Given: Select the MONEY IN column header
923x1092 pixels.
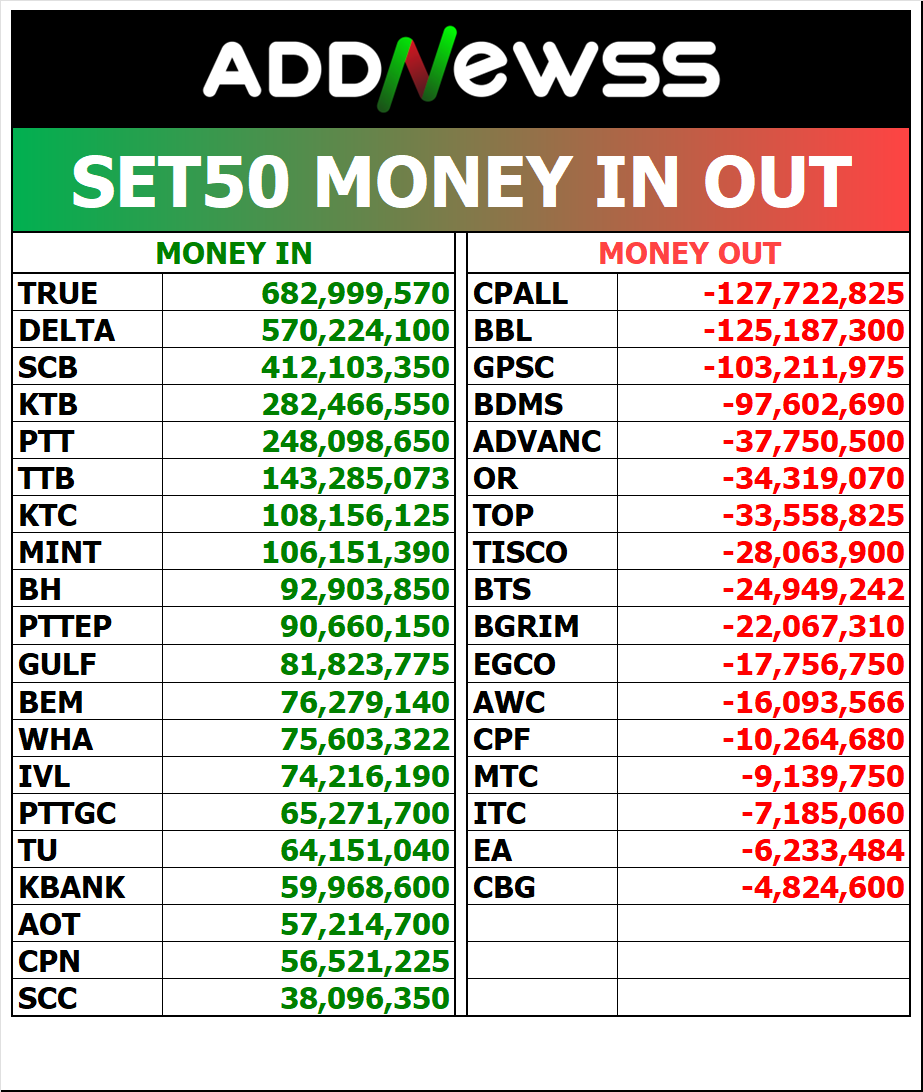Looking at the screenshot, I should [x=234, y=254].
